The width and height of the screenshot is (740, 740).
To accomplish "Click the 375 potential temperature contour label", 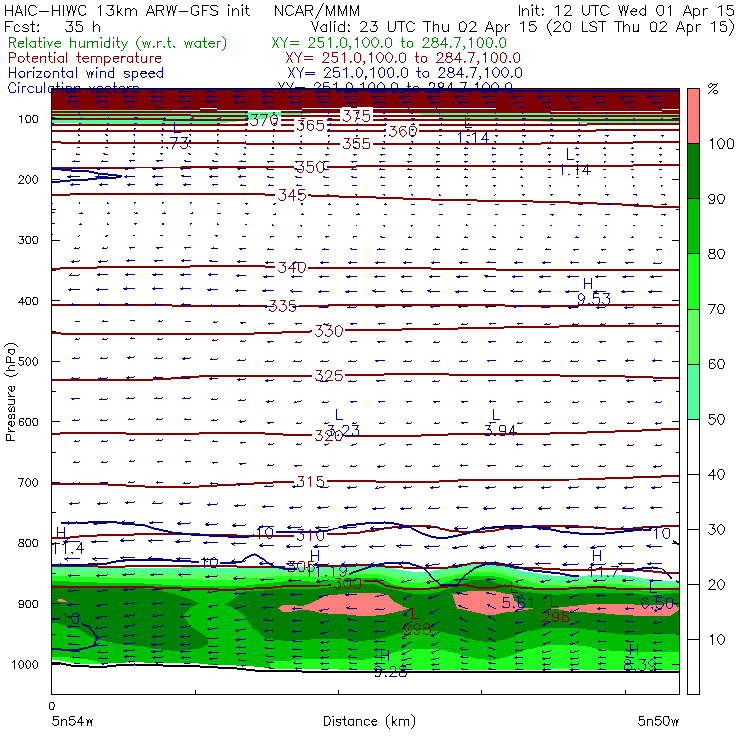I will click(x=356, y=116).
